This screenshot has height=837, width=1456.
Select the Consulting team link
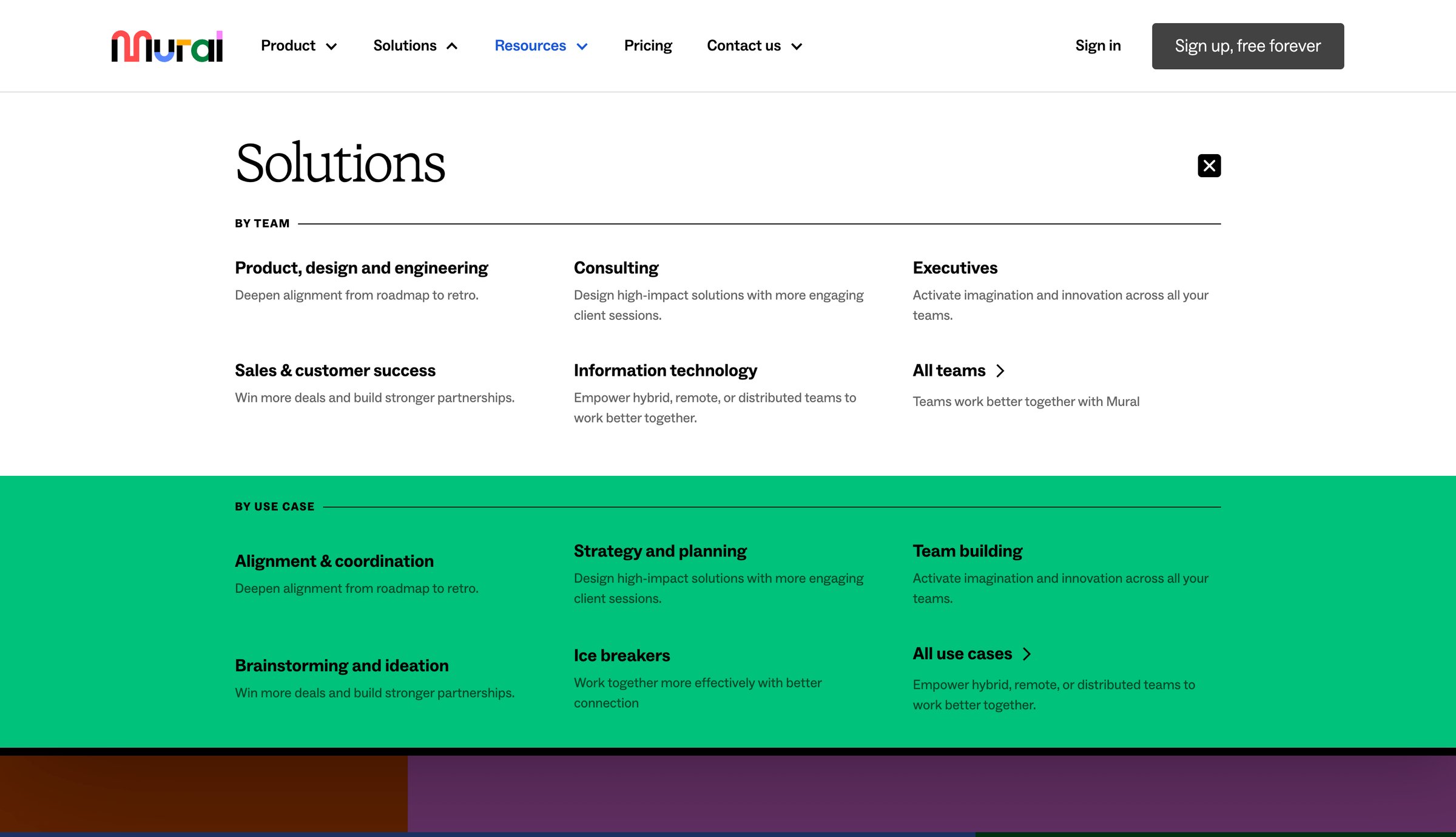coord(616,268)
